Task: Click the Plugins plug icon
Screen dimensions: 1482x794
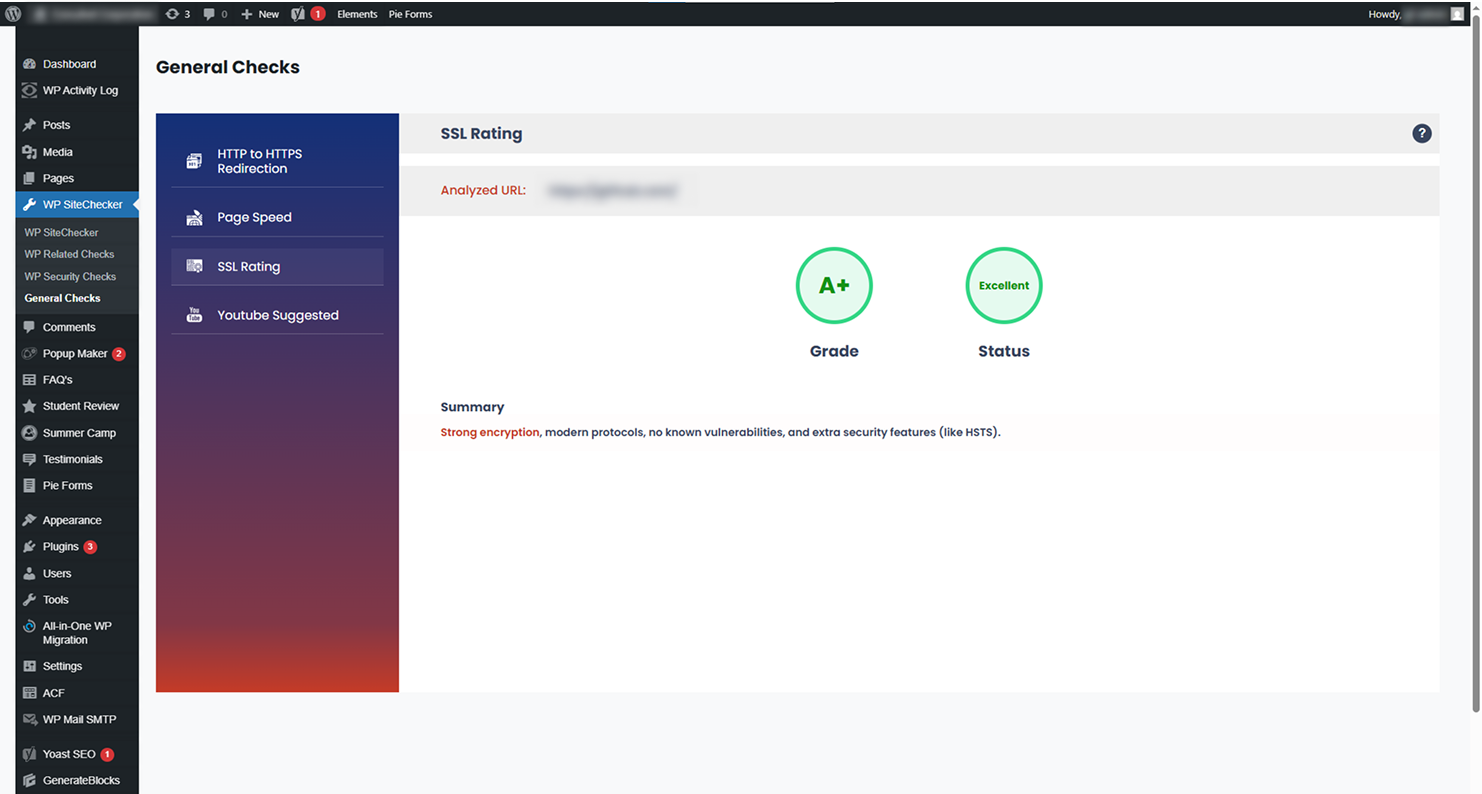Action: coord(29,547)
